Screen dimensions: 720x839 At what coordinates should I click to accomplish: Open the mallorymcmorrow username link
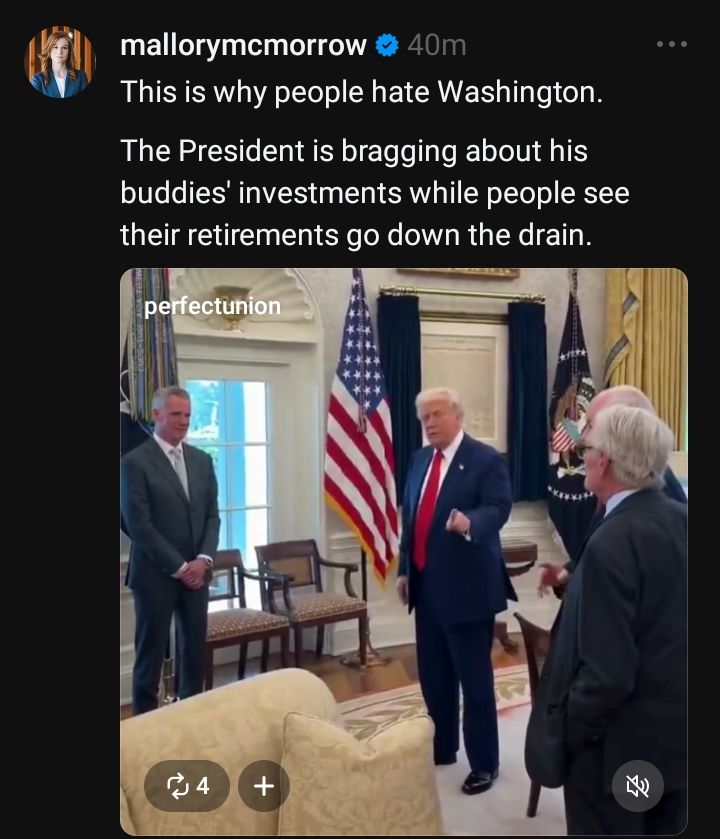(243, 45)
